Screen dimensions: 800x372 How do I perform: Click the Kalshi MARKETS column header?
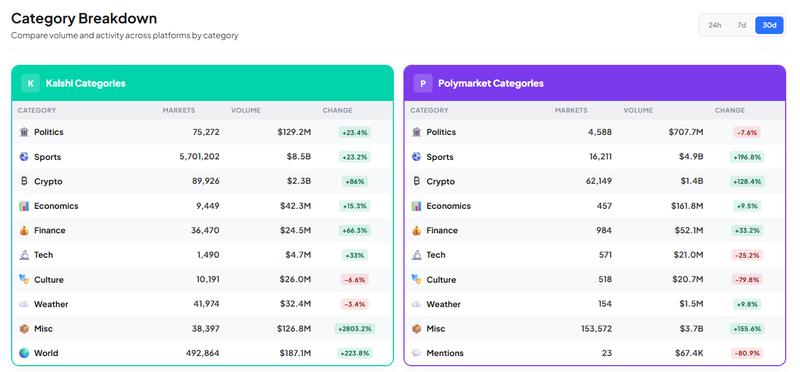(x=179, y=110)
